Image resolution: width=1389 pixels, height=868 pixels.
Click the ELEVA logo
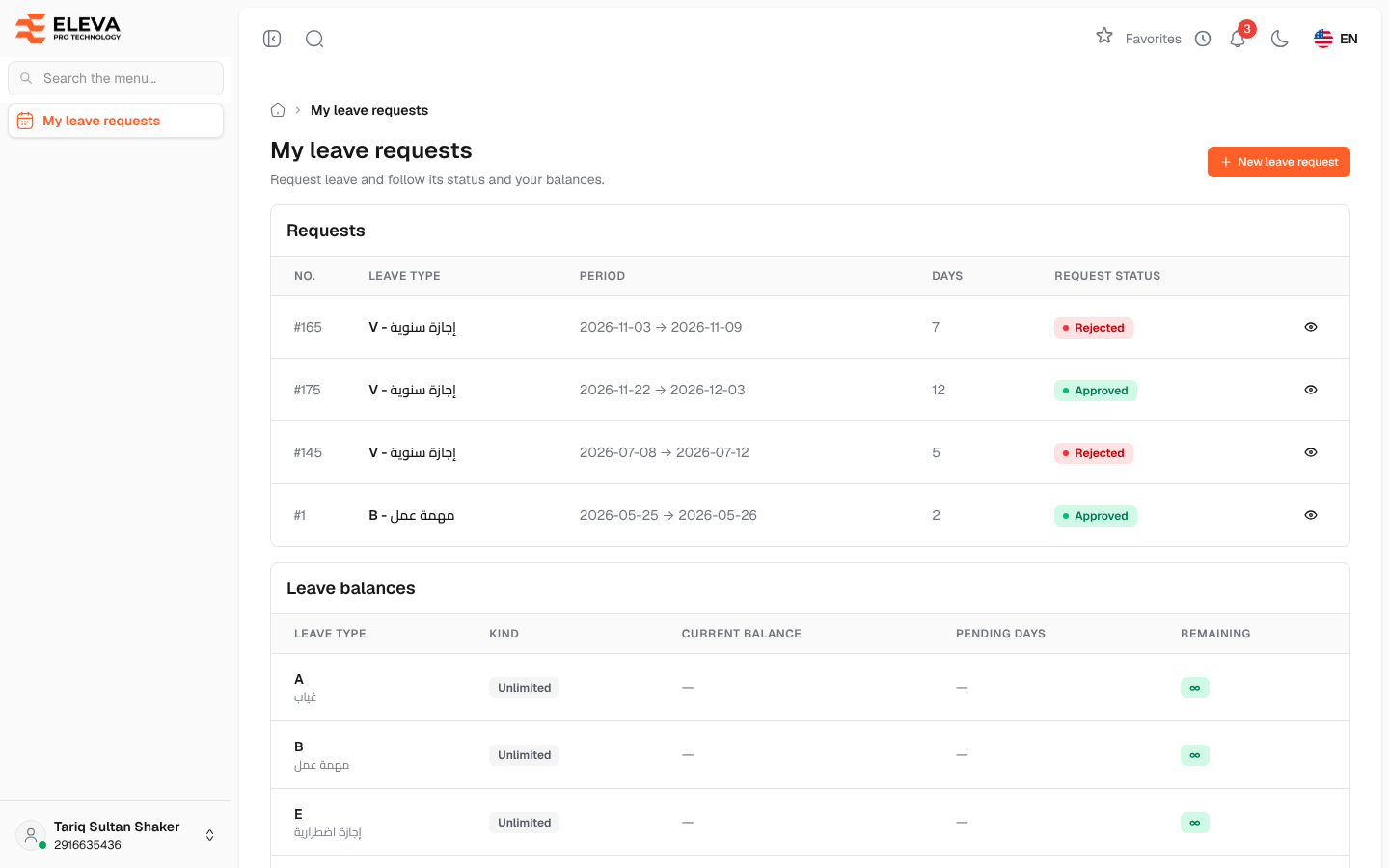[68, 28]
